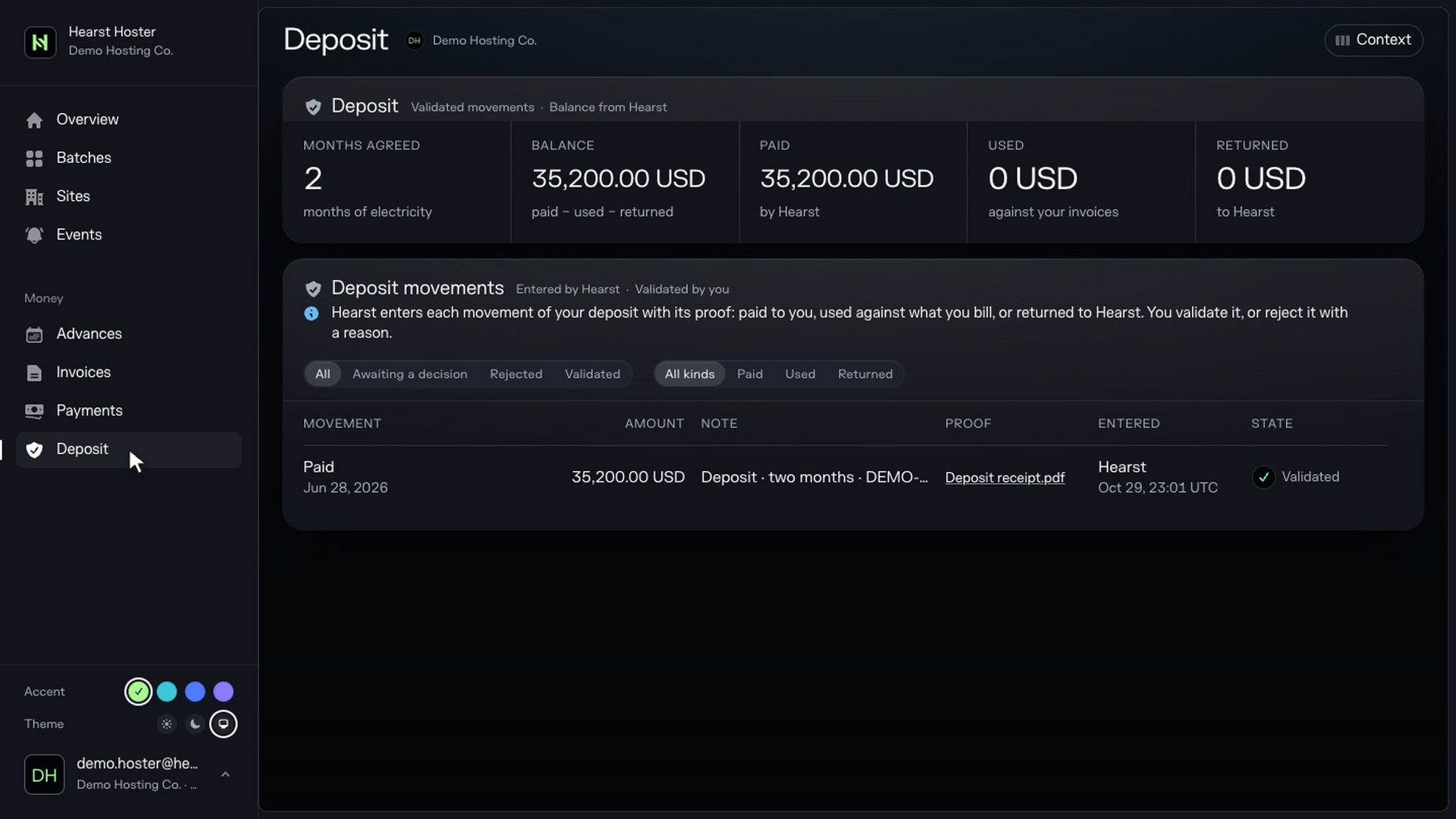Open Deposit receipt.pdf proof link
The image size is (1456, 819).
[x=1004, y=477]
